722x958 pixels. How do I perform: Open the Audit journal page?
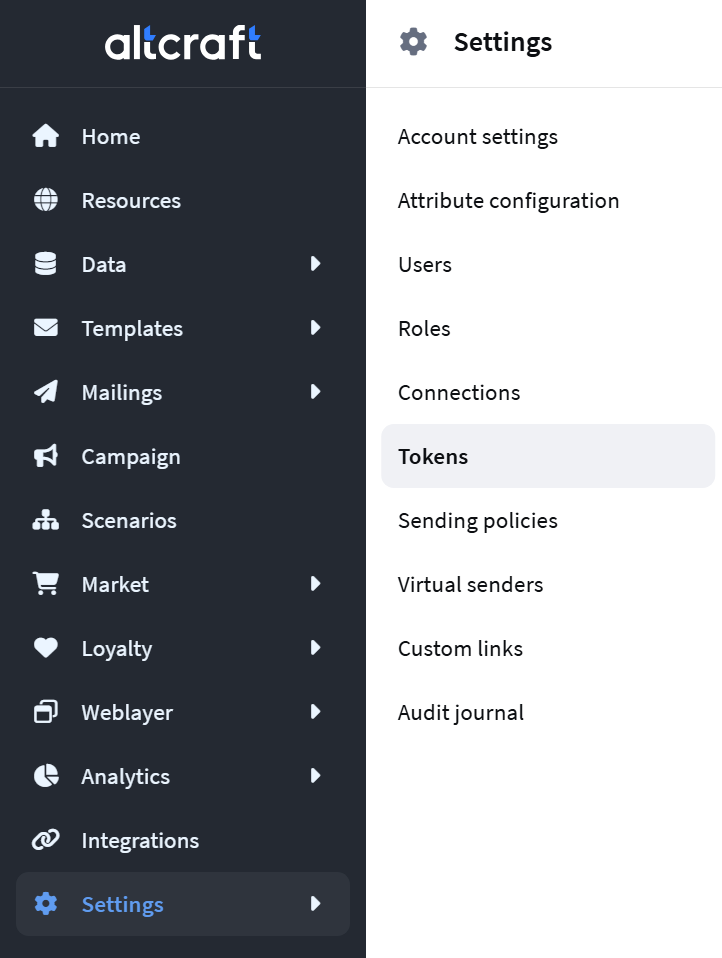coord(461,712)
